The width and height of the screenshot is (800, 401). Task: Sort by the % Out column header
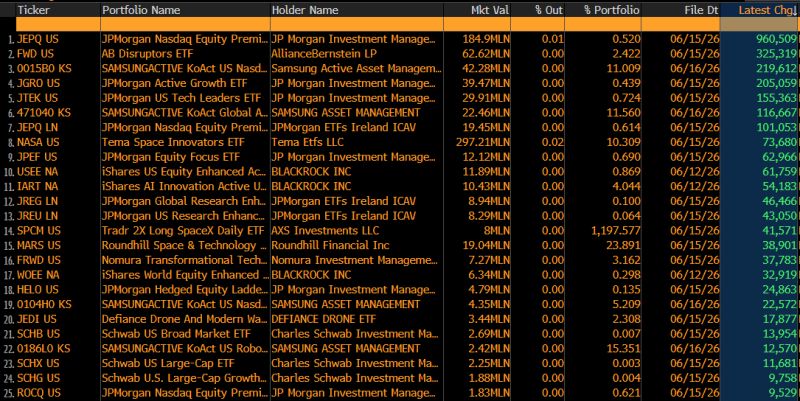pos(538,10)
